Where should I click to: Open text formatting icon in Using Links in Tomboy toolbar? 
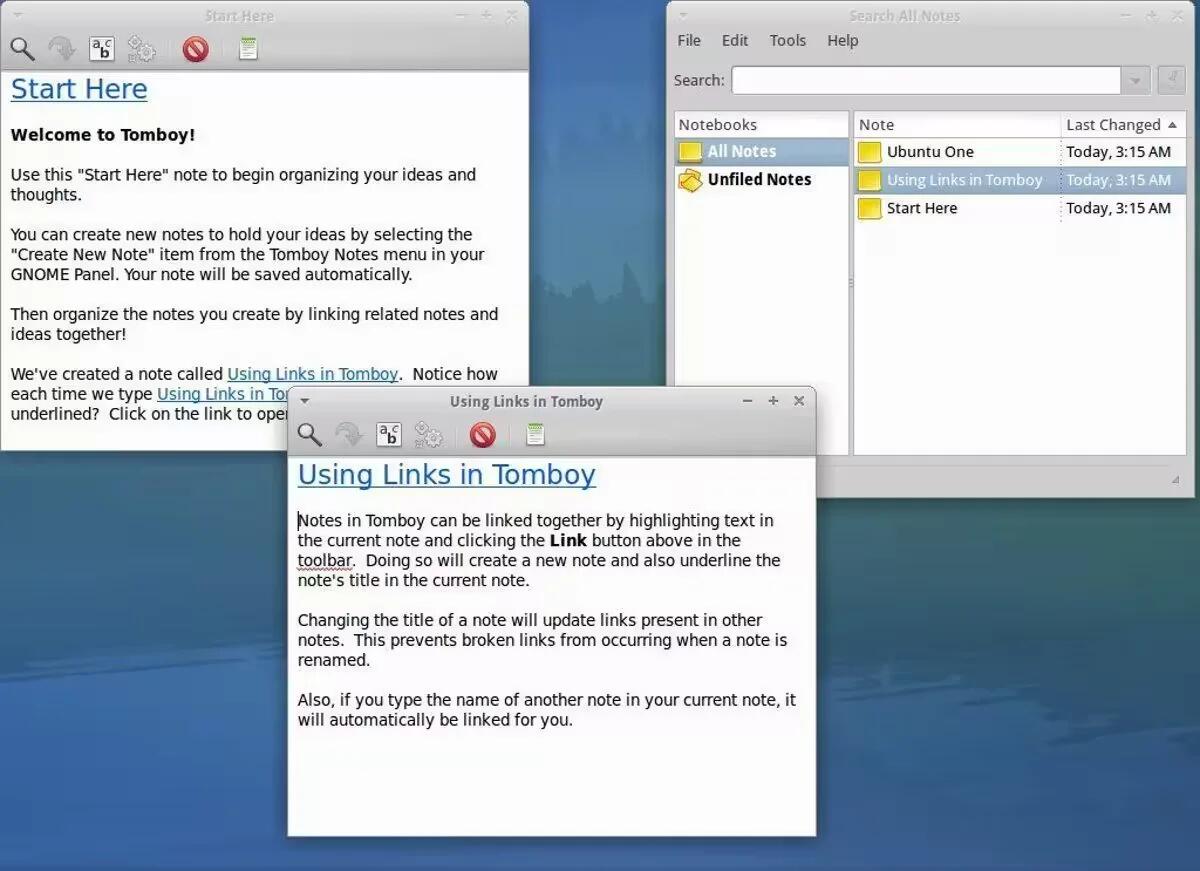tap(389, 434)
